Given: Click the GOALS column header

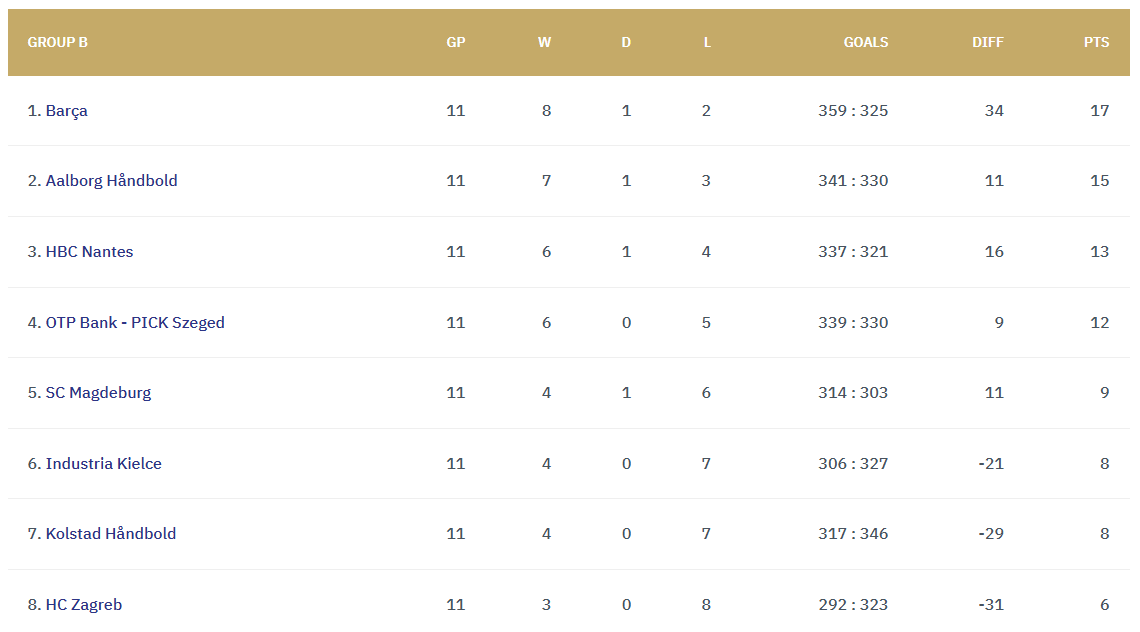Looking at the screenshot, I should pyautogui.click(x=865, y=43).
